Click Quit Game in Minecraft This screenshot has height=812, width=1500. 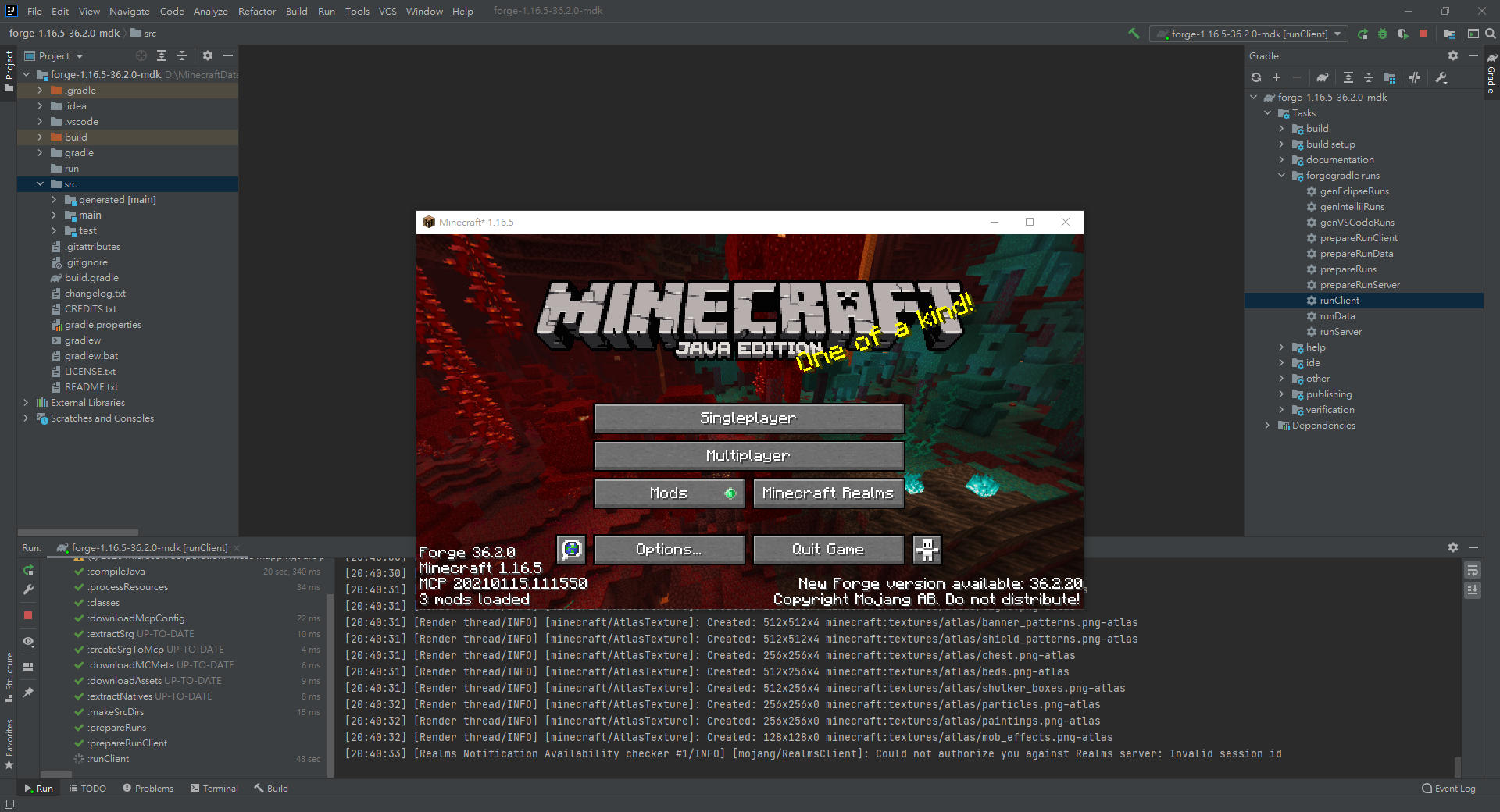pyautogui.click(x=828, y=549)
